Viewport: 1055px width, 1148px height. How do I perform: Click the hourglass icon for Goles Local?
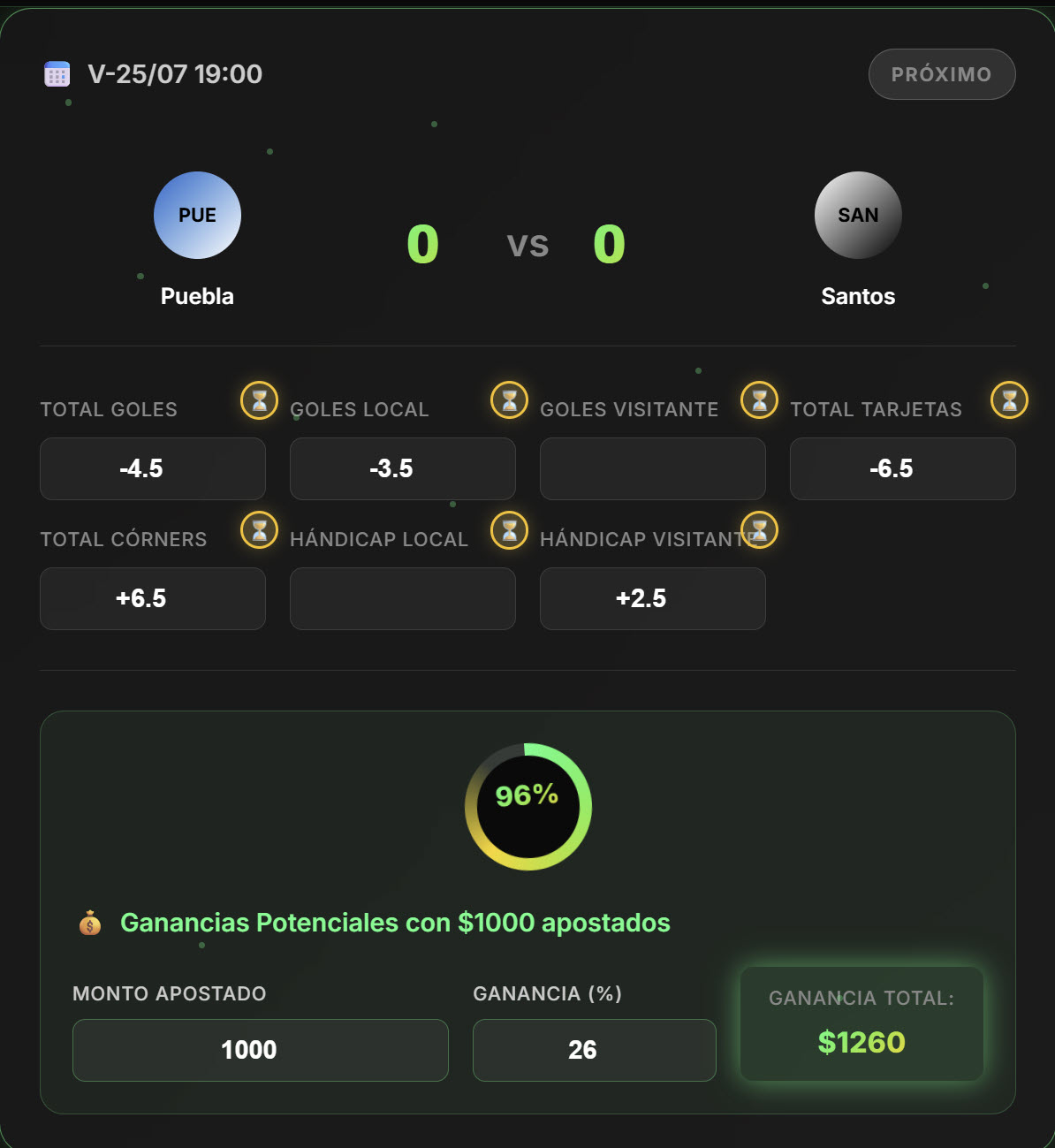click(x=510, y=400)
